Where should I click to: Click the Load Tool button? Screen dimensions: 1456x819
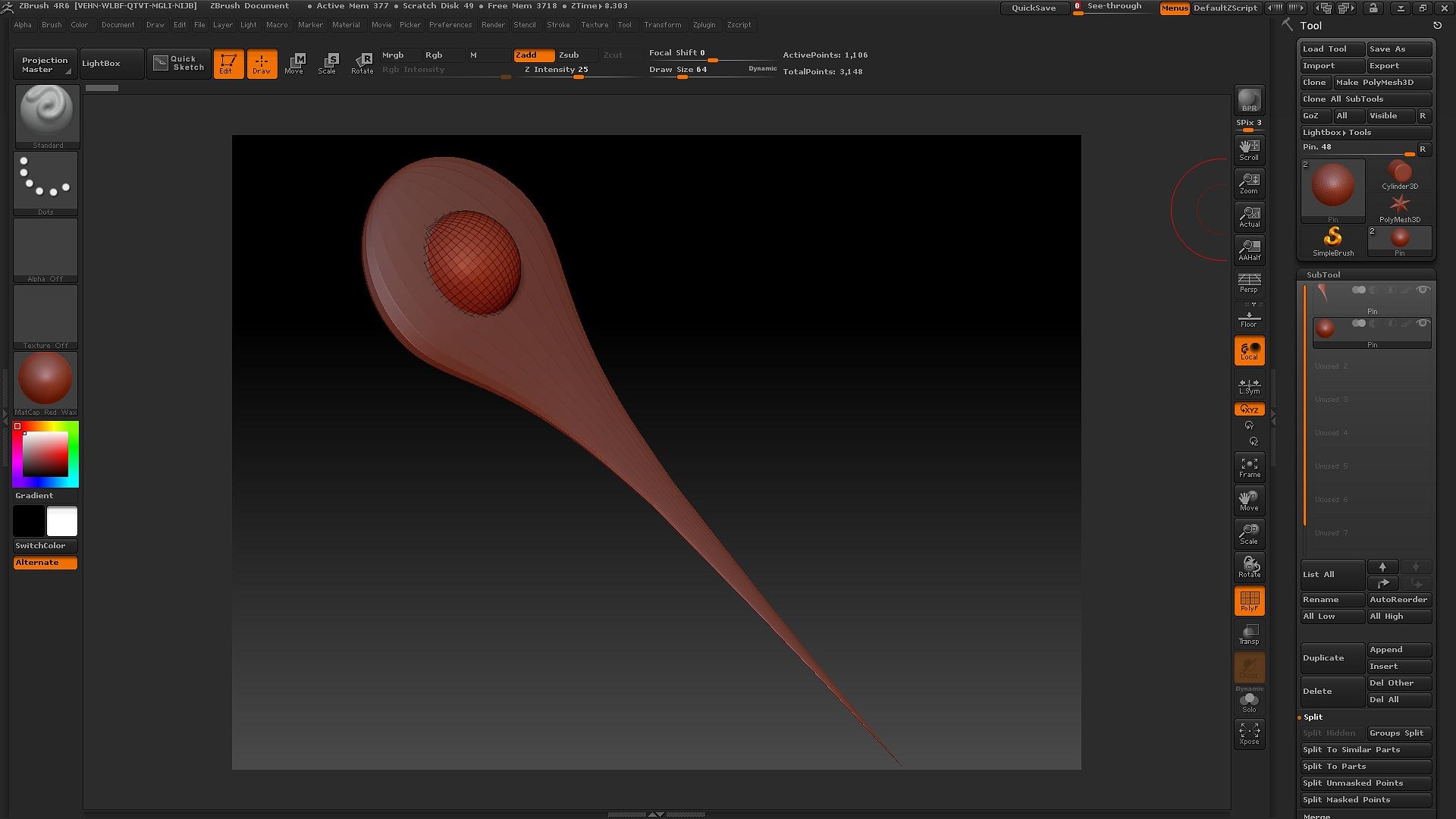(x=1332, y=49)
